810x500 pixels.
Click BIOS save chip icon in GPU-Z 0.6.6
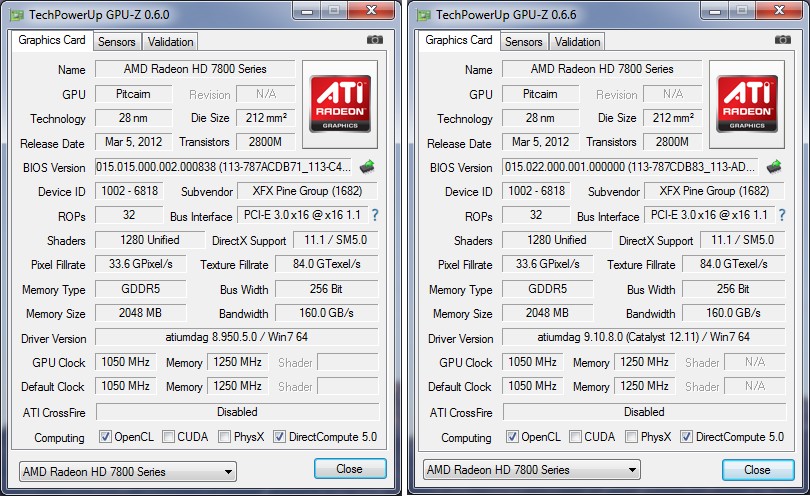click(774, 166)
